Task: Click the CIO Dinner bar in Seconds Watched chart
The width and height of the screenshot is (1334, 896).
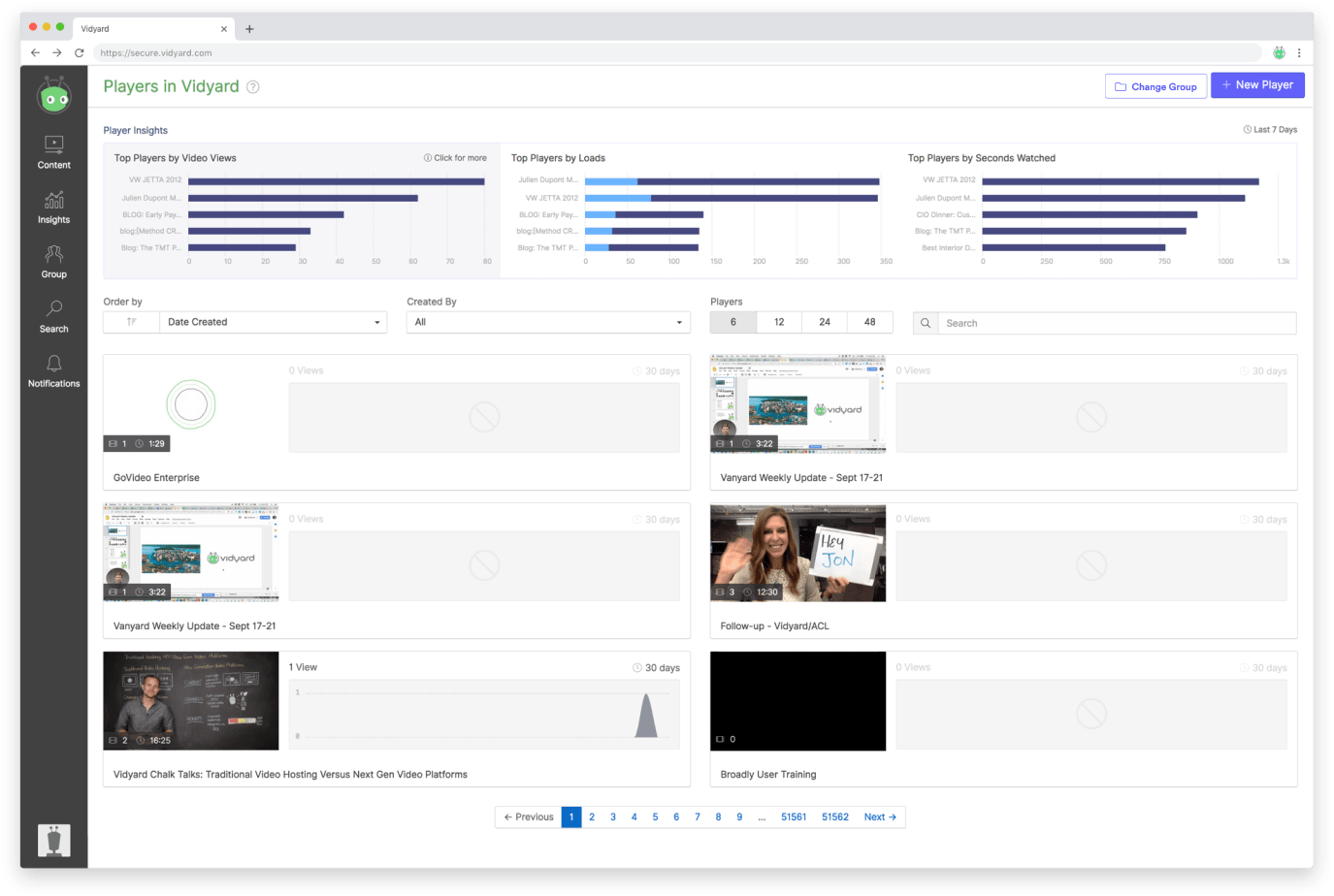Action: [x=1090, y=215]
